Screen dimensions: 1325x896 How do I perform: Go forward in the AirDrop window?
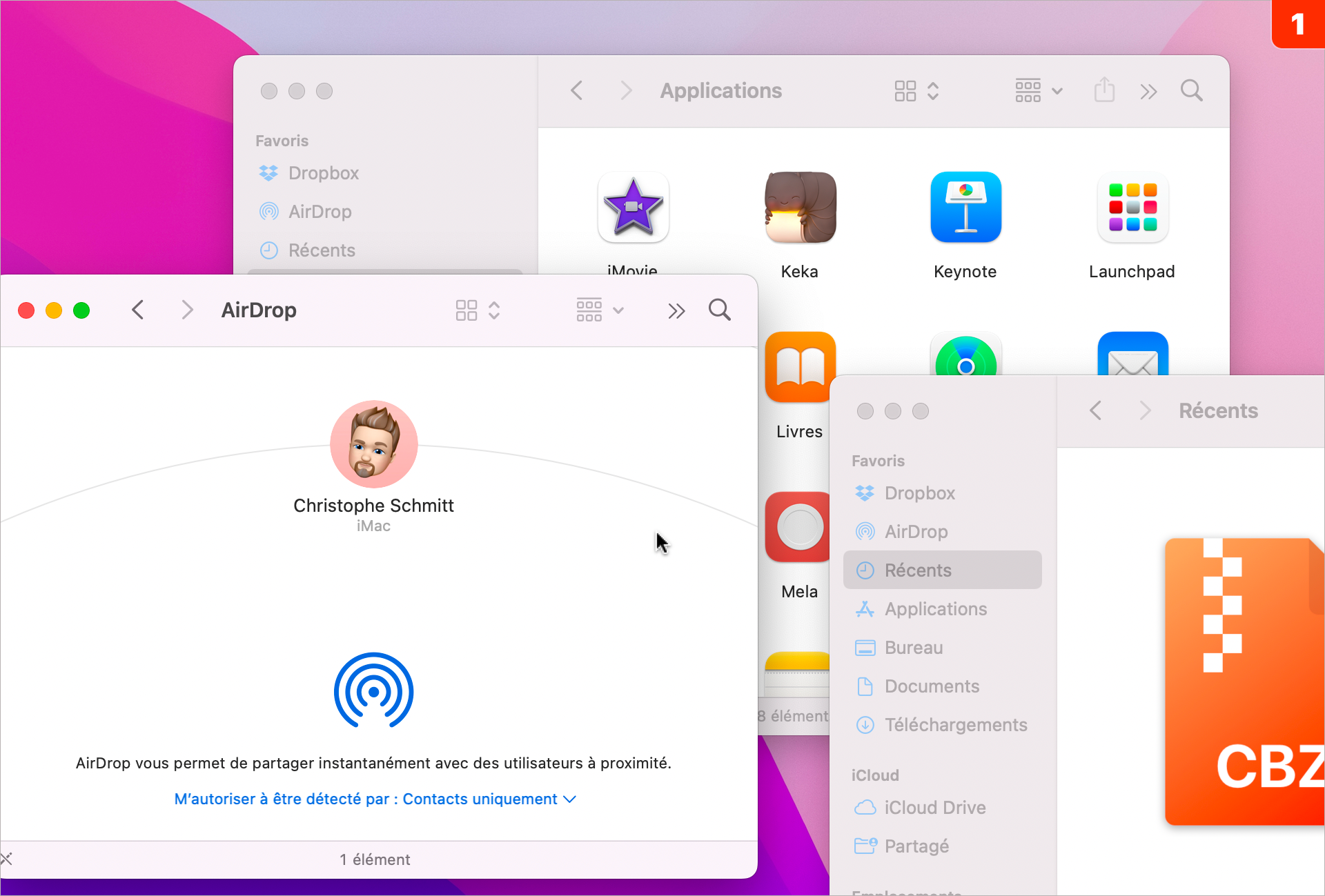click(187, 310)
